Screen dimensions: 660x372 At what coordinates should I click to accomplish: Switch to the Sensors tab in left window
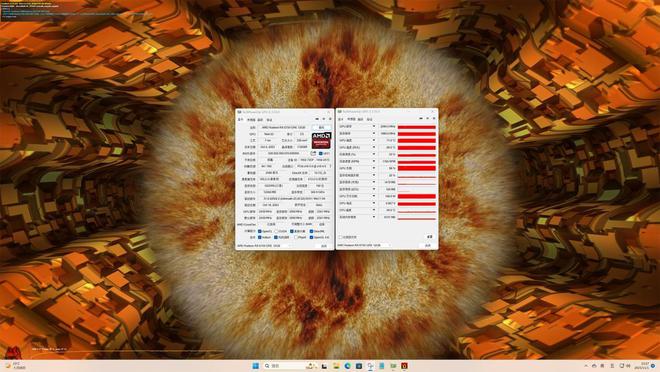[251, 120]
